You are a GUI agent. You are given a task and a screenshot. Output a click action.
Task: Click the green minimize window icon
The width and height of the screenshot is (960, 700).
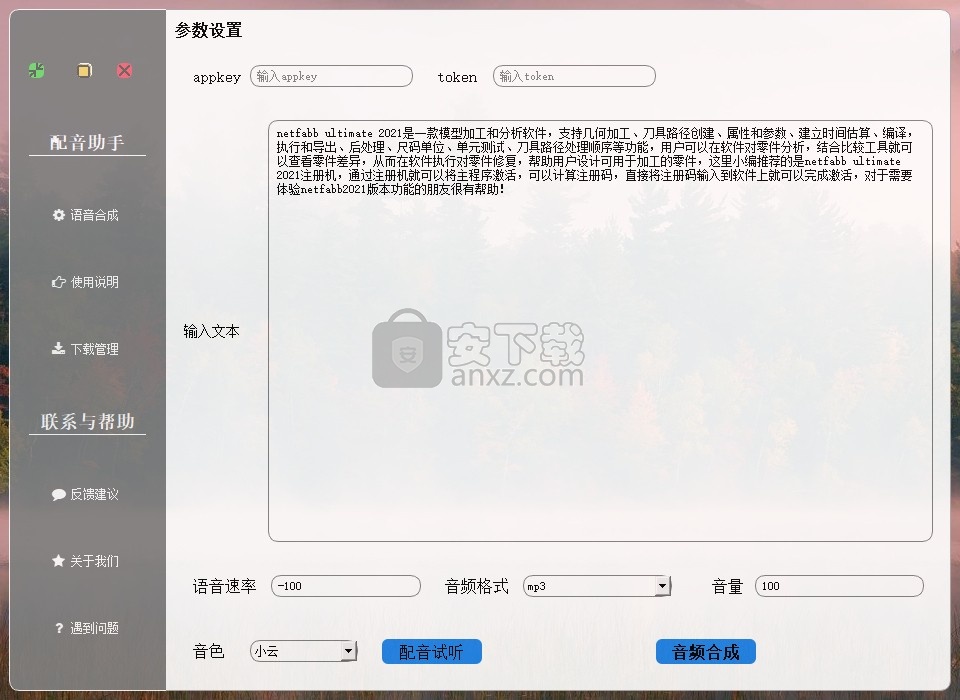pos(37,70)
